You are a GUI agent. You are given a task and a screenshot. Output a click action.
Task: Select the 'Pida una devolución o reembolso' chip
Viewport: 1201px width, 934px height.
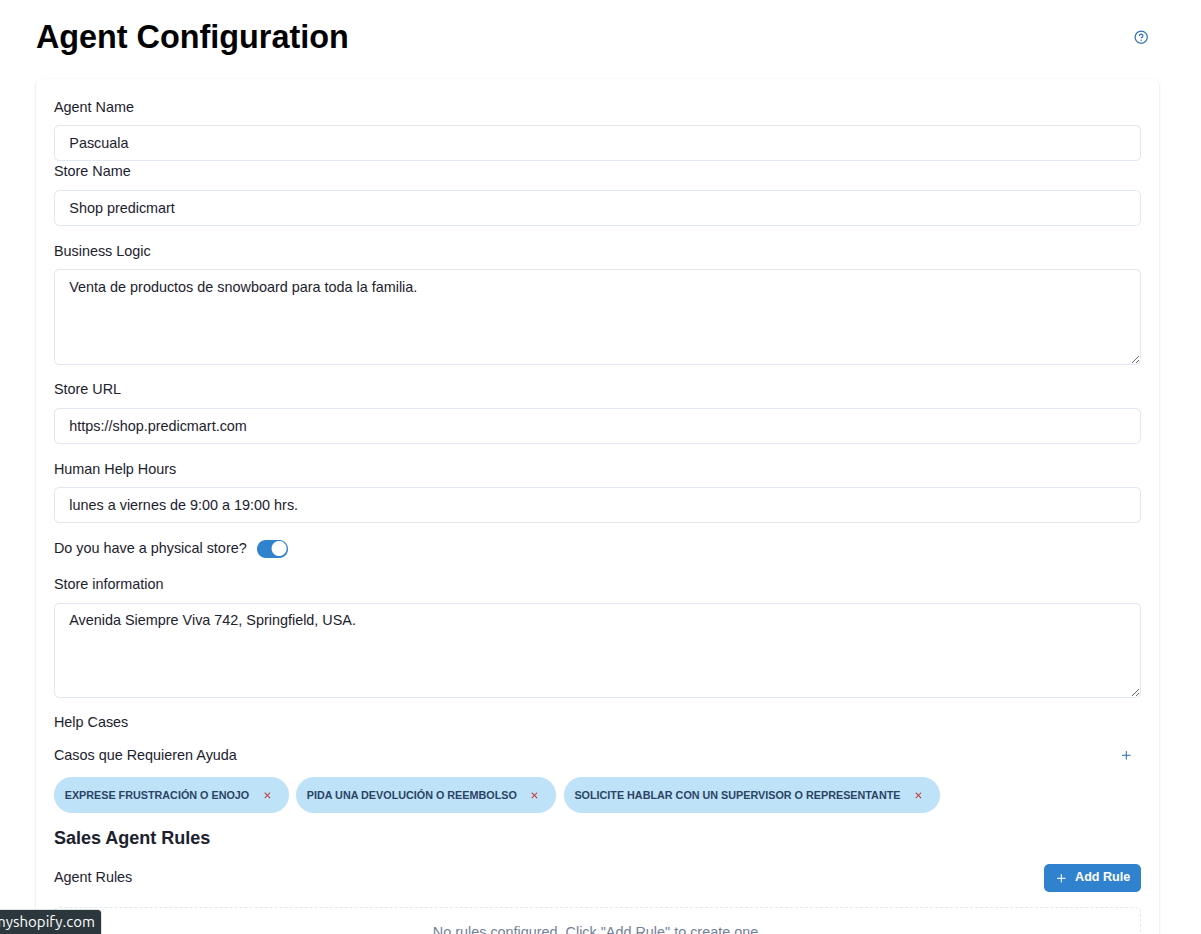pyautogui.click(x=411, y=796)
